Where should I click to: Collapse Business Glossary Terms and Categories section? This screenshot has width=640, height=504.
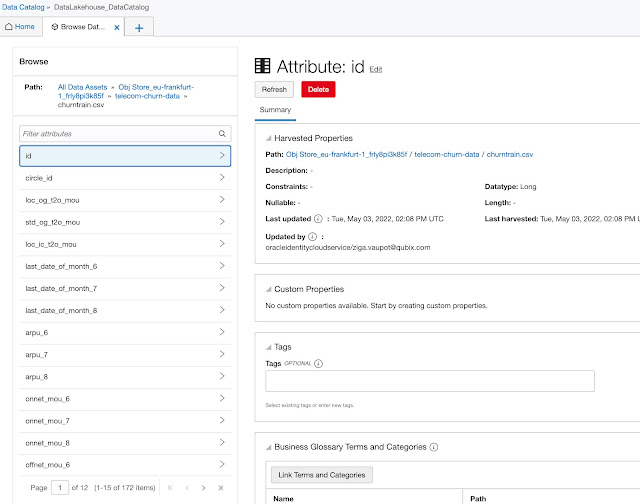tap(269, 447)
